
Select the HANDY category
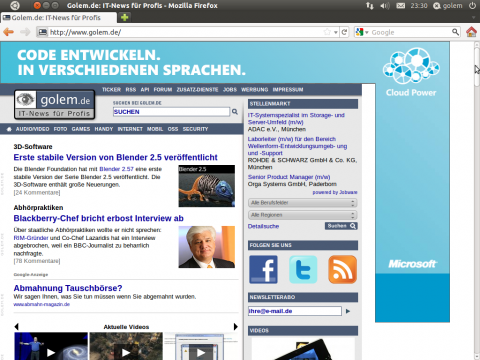[104, 129]
